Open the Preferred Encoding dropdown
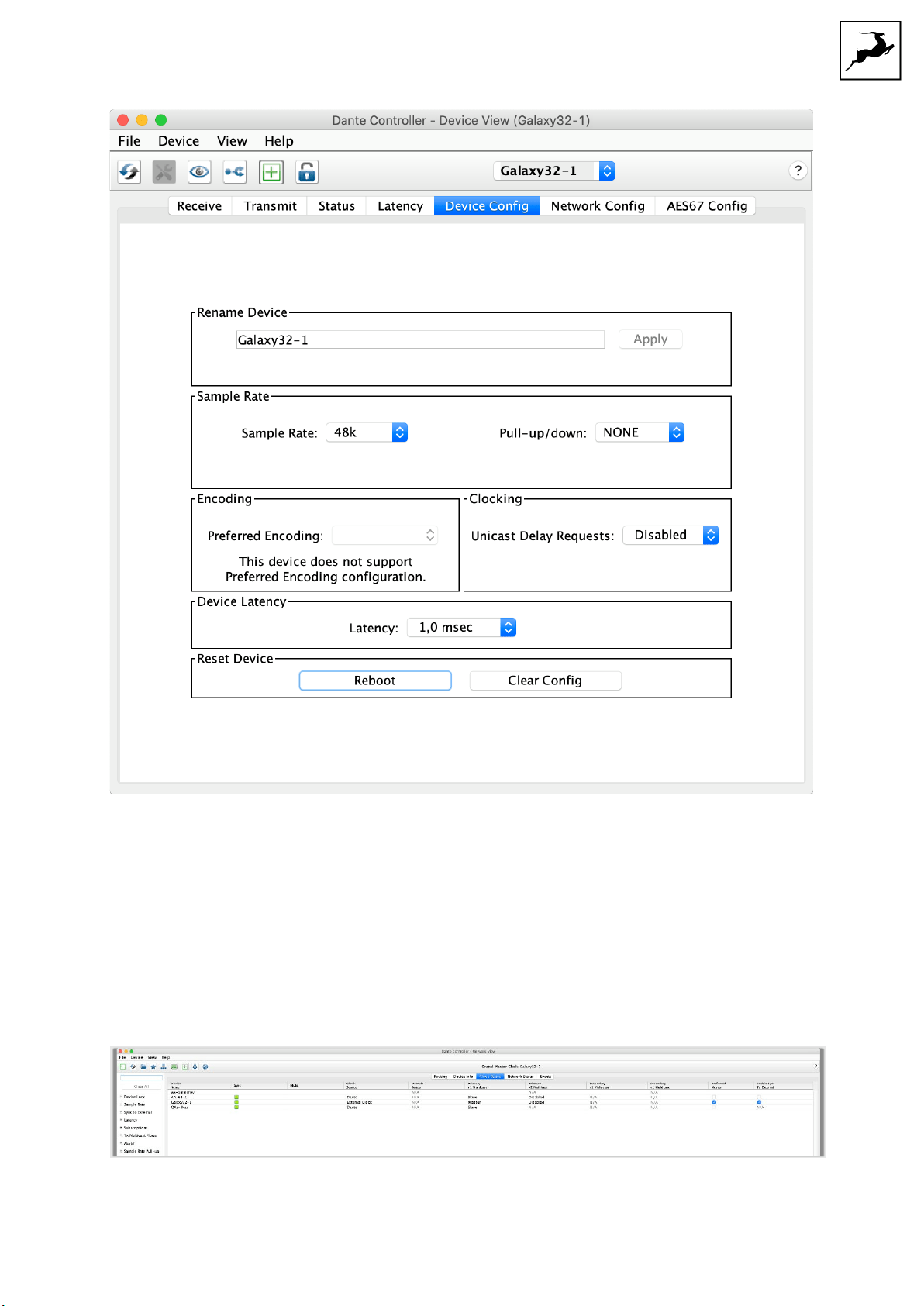The width and height of the screenshot is (924, 1306). (385, 535)
